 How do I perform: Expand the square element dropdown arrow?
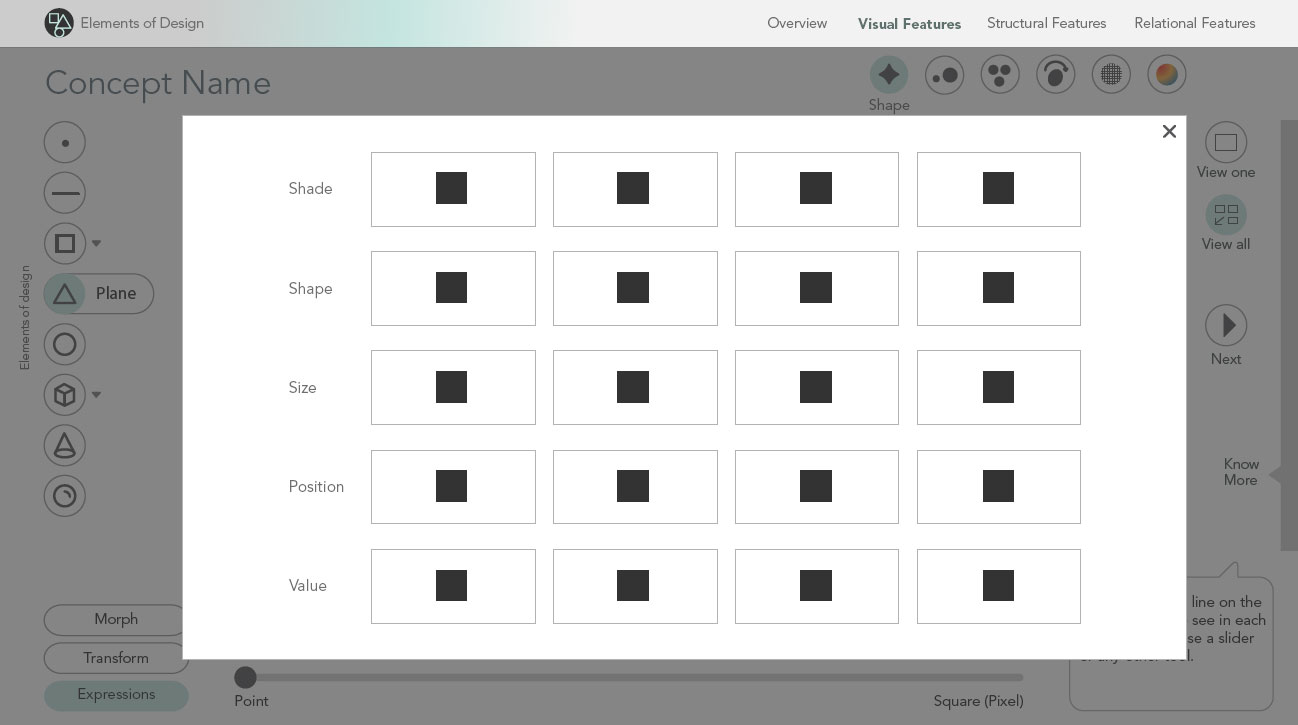(x=97, y=244)
